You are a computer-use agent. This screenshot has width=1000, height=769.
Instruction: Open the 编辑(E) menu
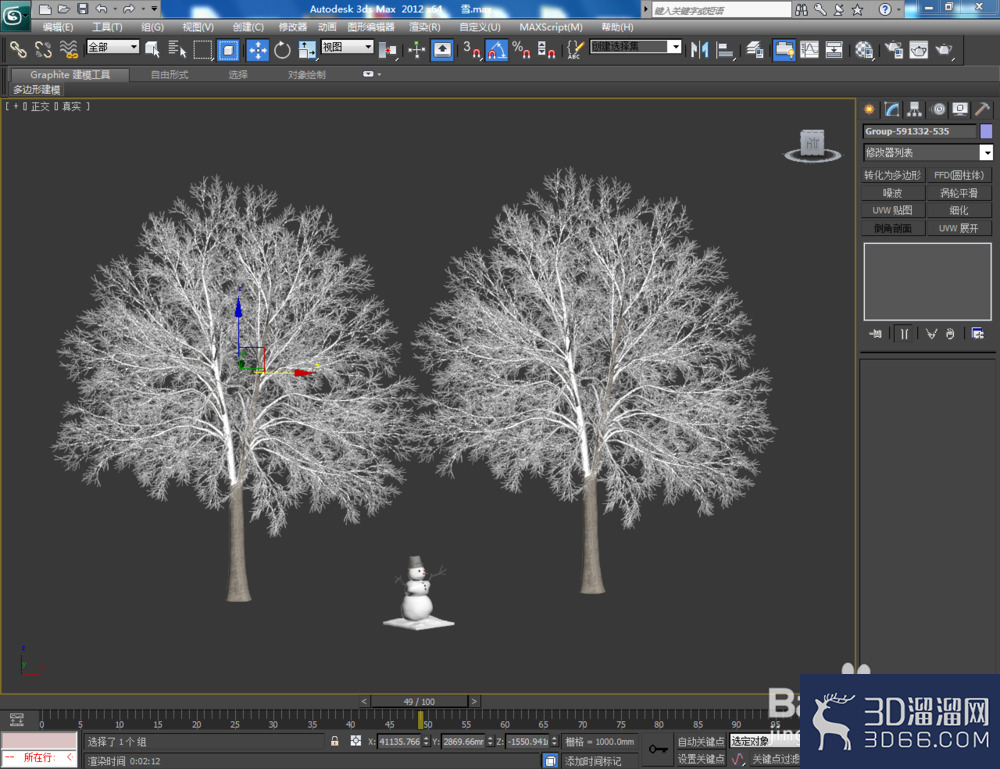58,27
